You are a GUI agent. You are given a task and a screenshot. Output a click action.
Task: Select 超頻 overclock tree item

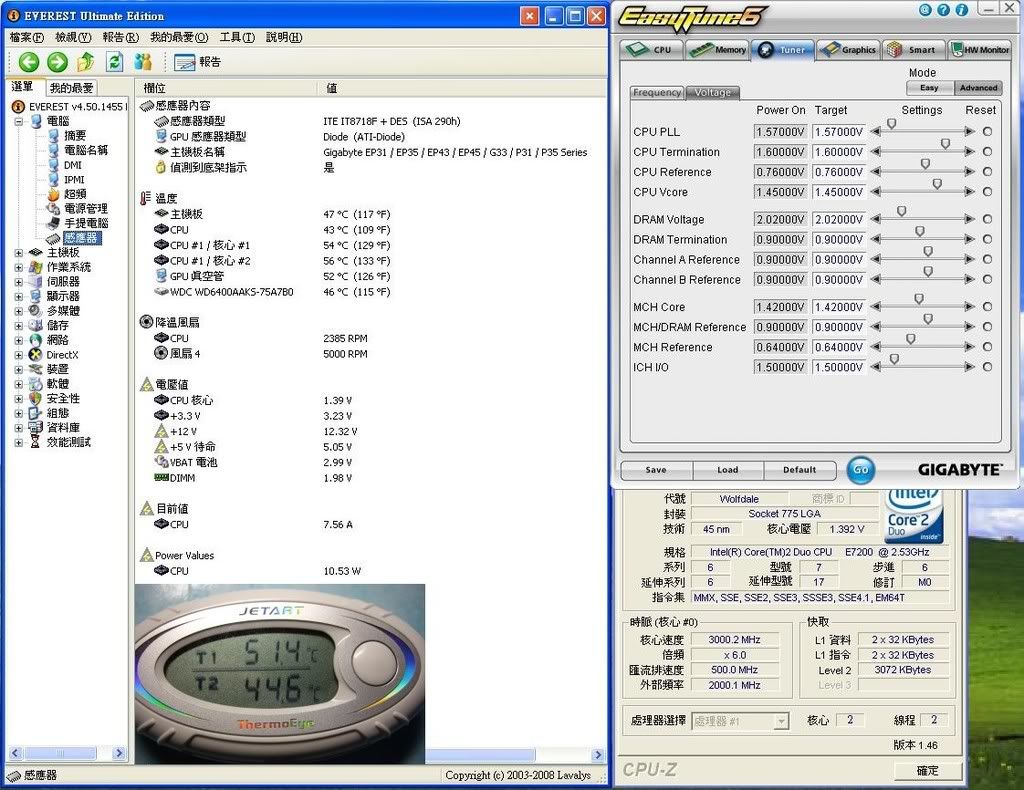(x=74, y=194)
